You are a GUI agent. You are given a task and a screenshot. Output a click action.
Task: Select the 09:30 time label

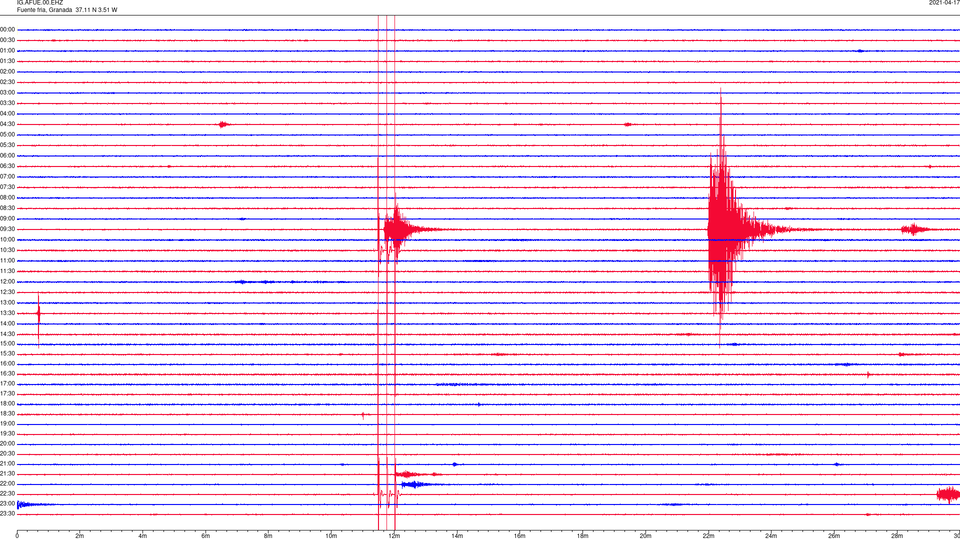pos(7,230)
